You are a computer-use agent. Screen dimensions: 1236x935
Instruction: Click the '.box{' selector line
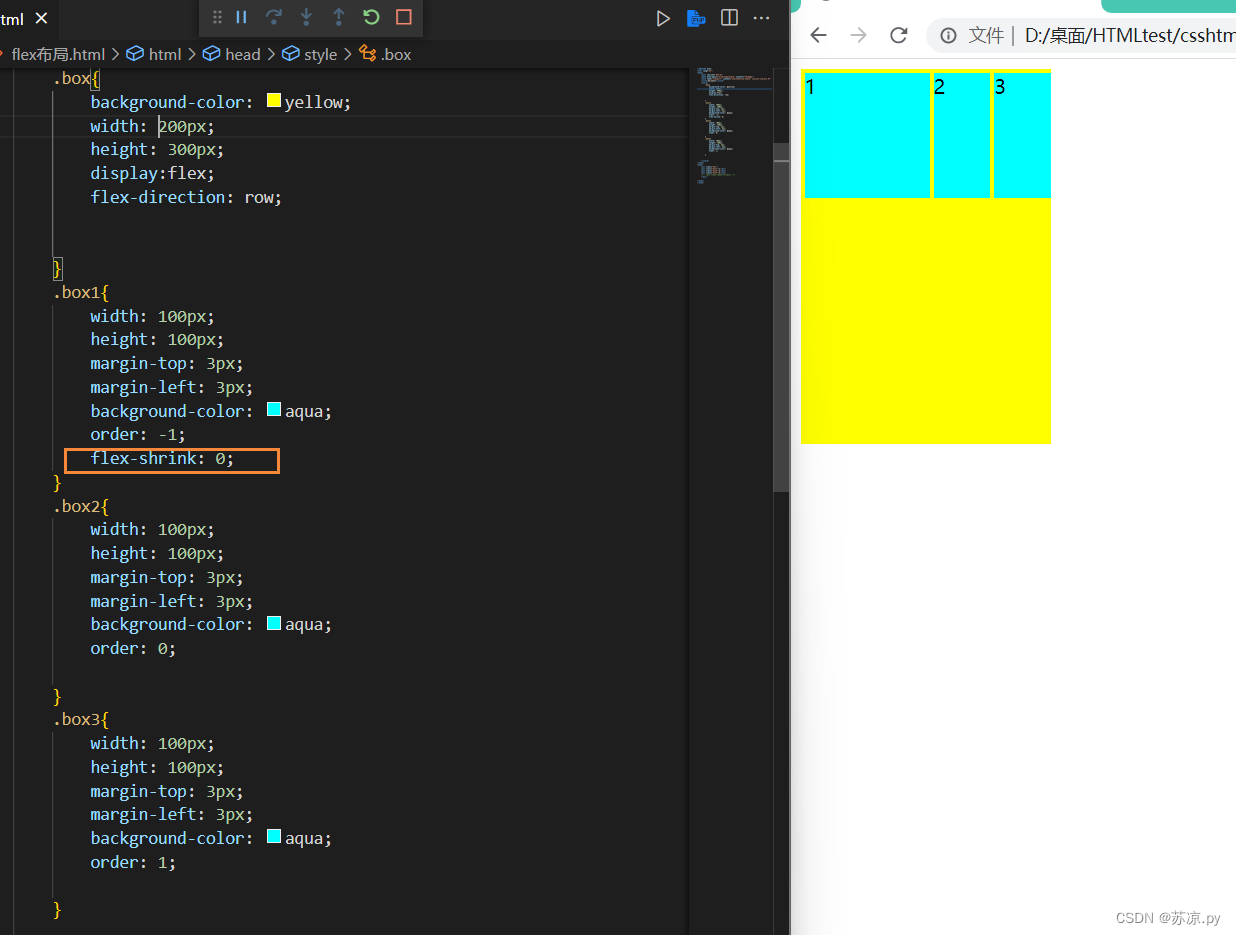77,78
